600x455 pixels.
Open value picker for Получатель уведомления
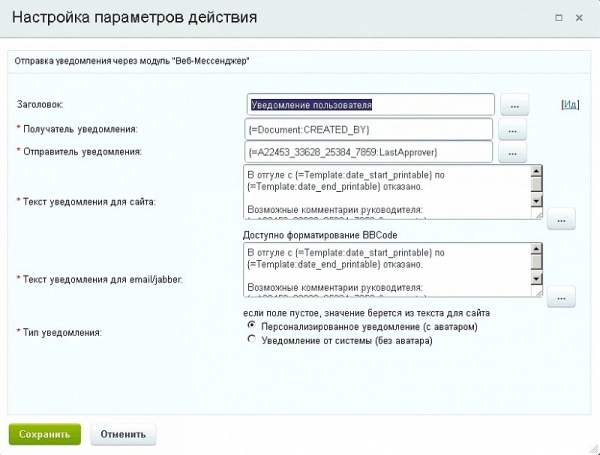(511, 130)
